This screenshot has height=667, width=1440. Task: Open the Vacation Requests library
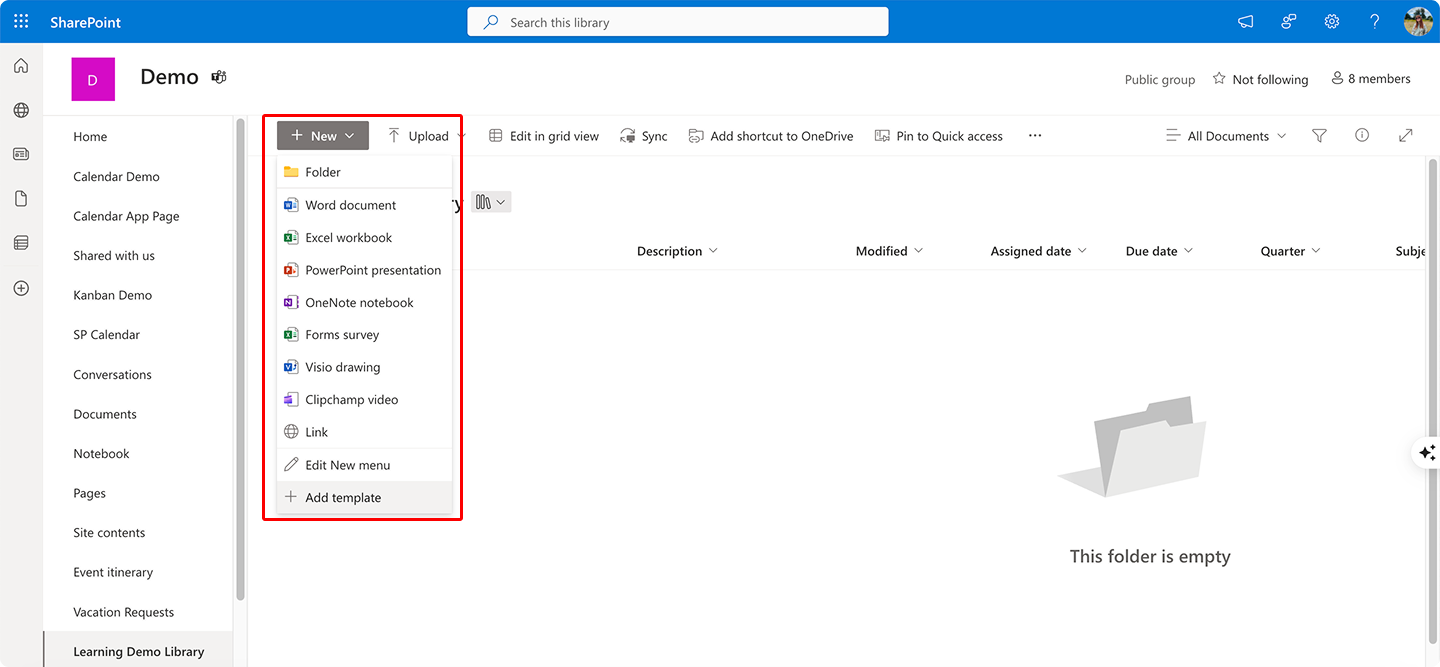click(x=123, y=611)
